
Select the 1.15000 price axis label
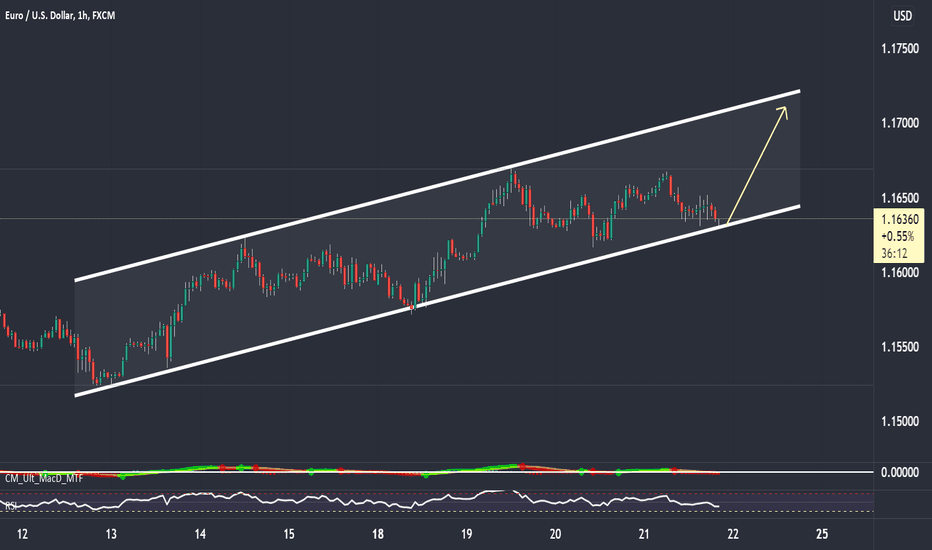pos(900,421)
